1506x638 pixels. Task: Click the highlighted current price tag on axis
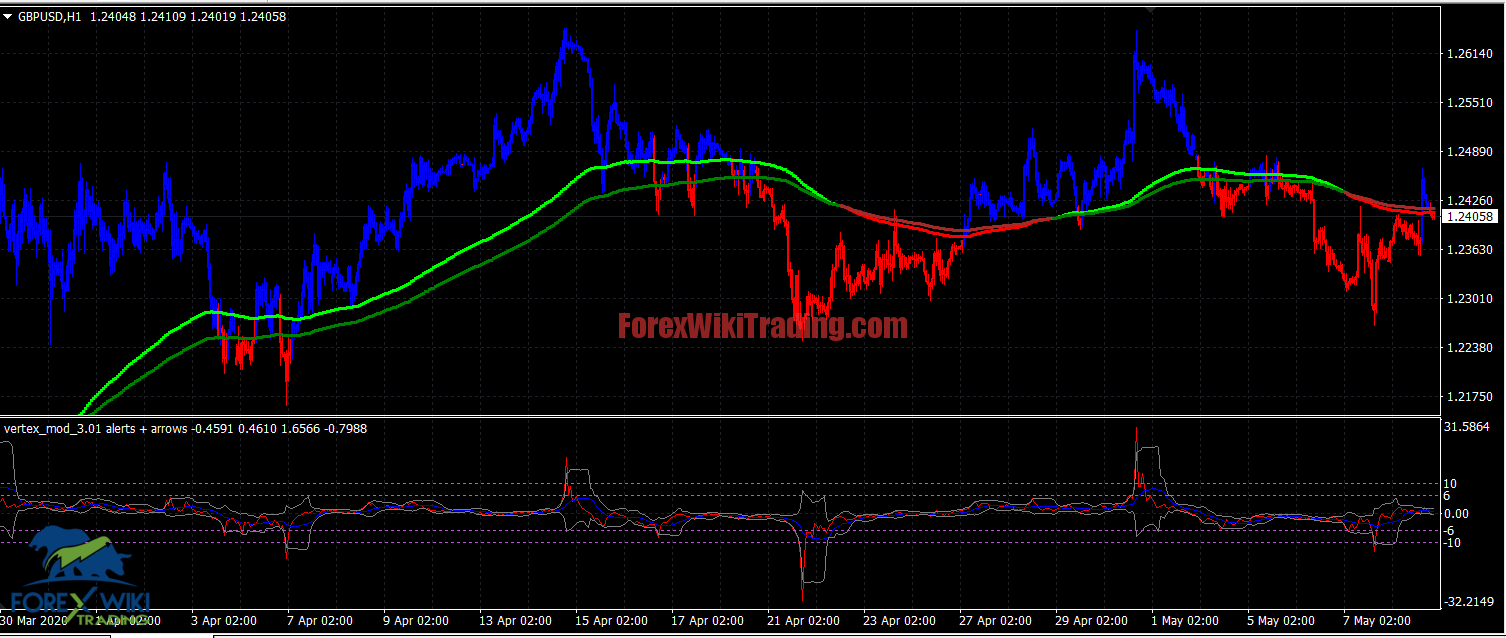click(1469, 216)
